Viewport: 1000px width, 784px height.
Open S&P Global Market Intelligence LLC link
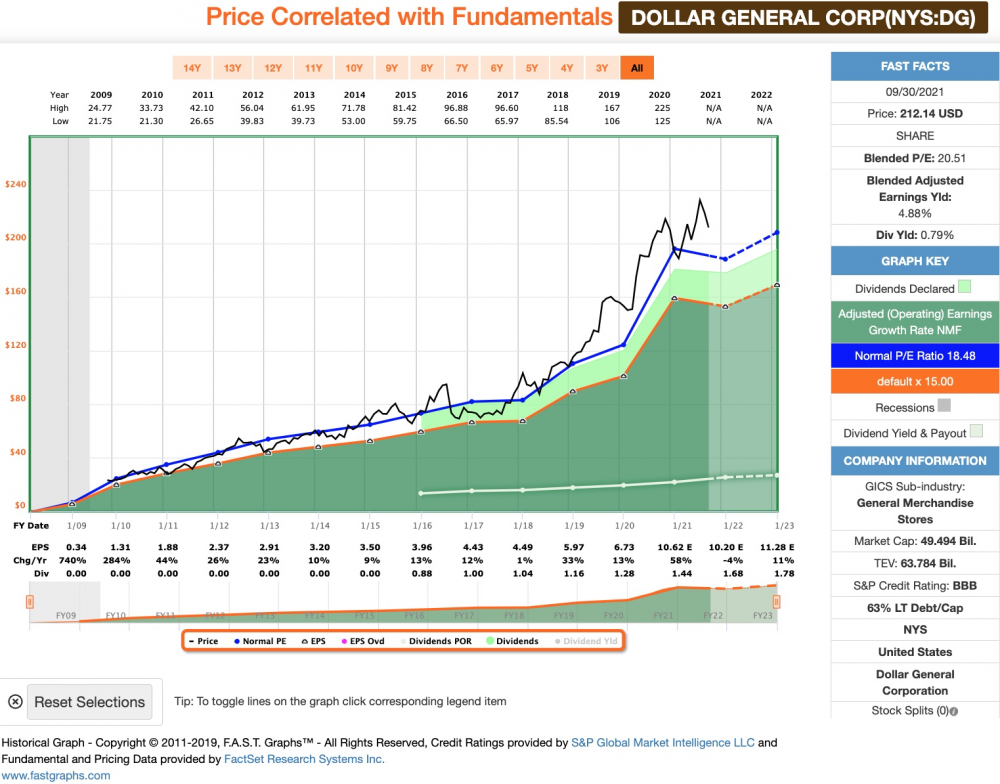(663, 743)
